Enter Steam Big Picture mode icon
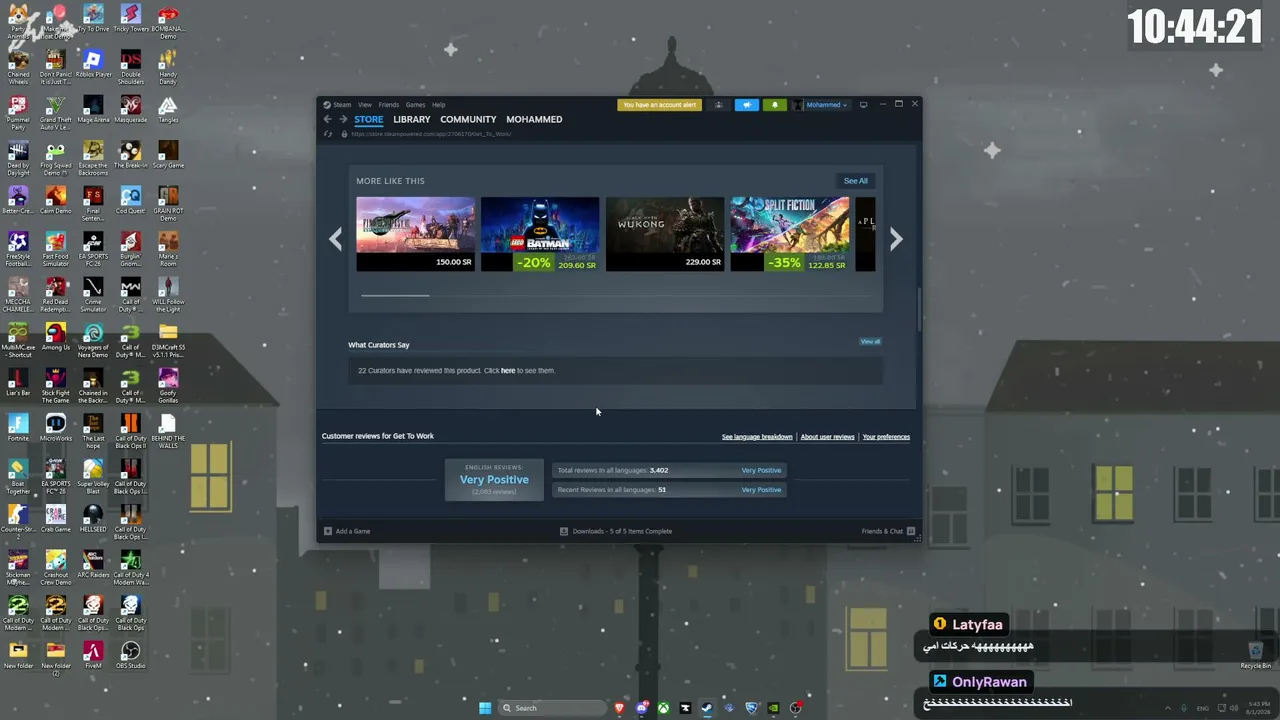Image resolution: width=1280 pixels, height=720 pixels. (x=863, y=104)
